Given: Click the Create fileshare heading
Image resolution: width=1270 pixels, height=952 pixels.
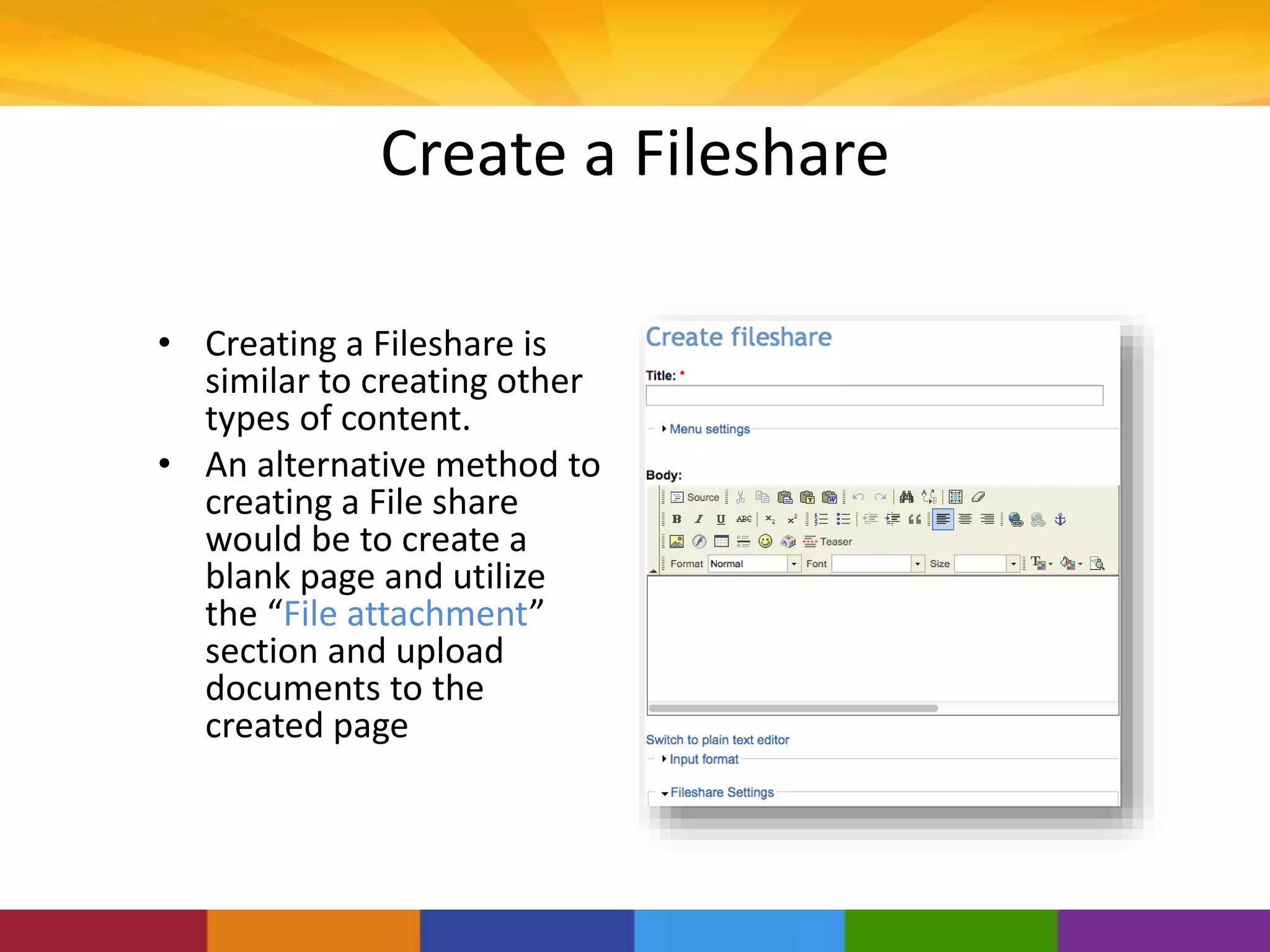Looking at the screenshot, I should point(739,337).
